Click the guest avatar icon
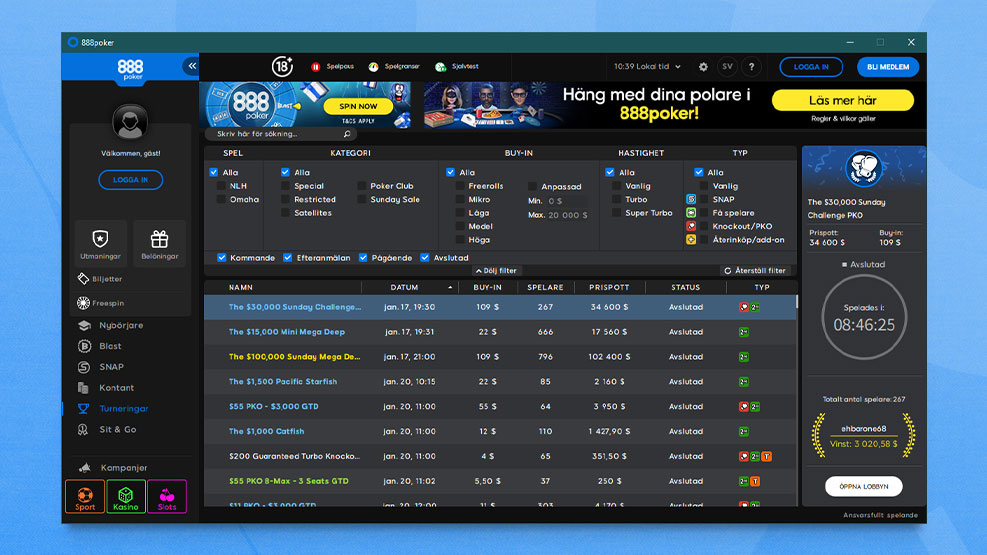Image resolution: width=987 pixels, height=555 pixels. coord(130,121)
